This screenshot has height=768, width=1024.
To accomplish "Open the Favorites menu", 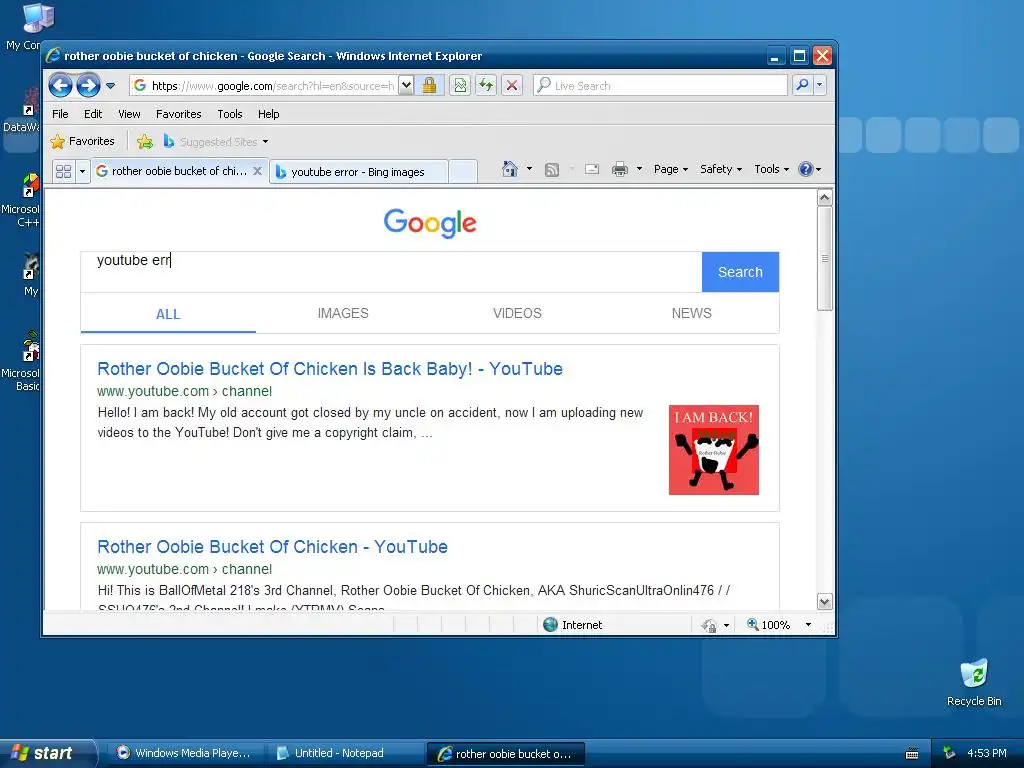I will click(178, 114).
